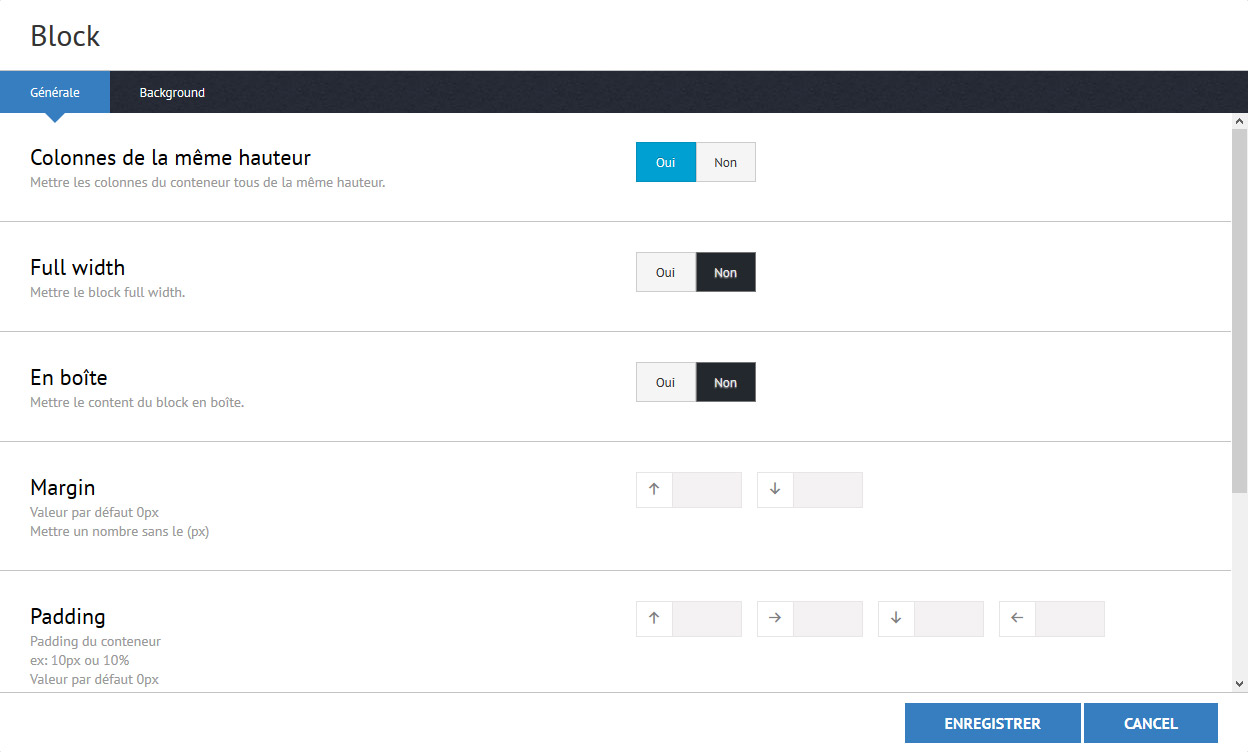Click the Padding top up-arrow icon
1248x752 pixels.
(x=654, y=619)
